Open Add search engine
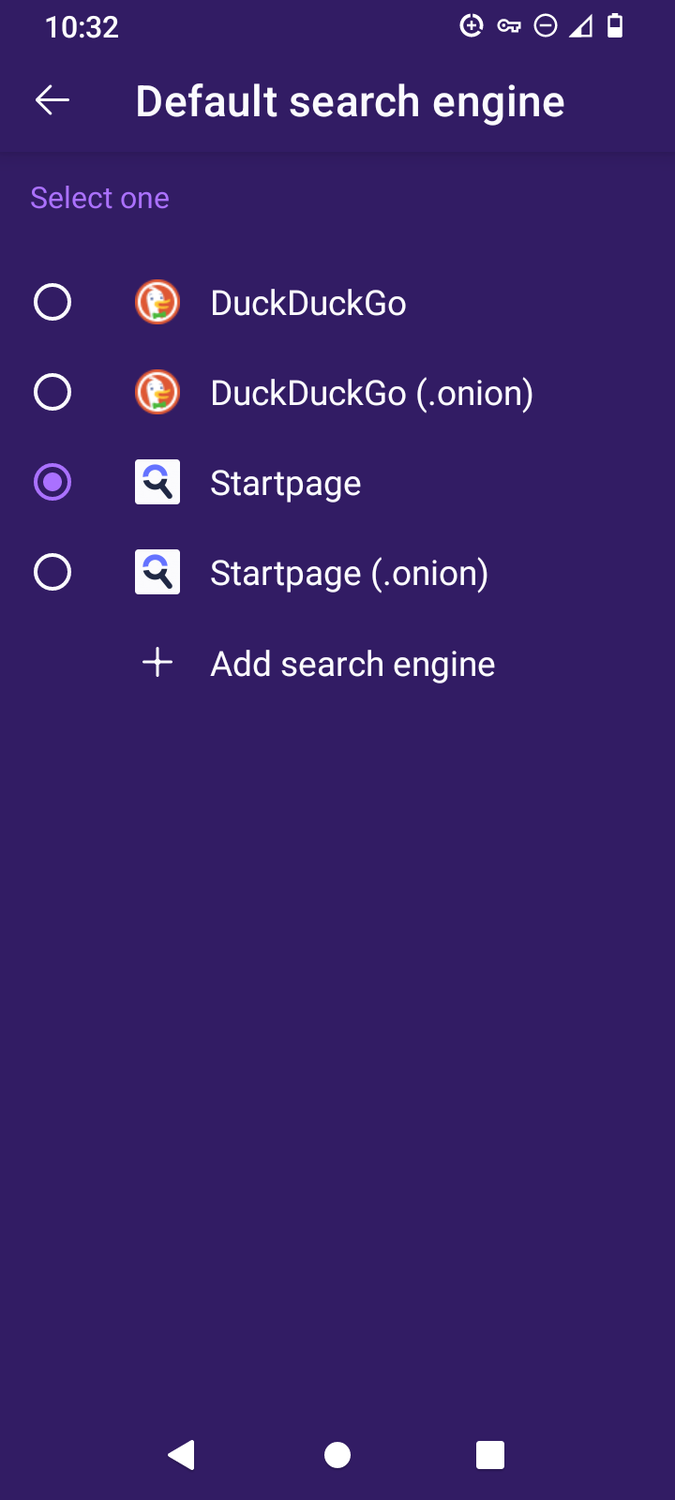This screenshot has width=675, height=1500. point(352,662)
